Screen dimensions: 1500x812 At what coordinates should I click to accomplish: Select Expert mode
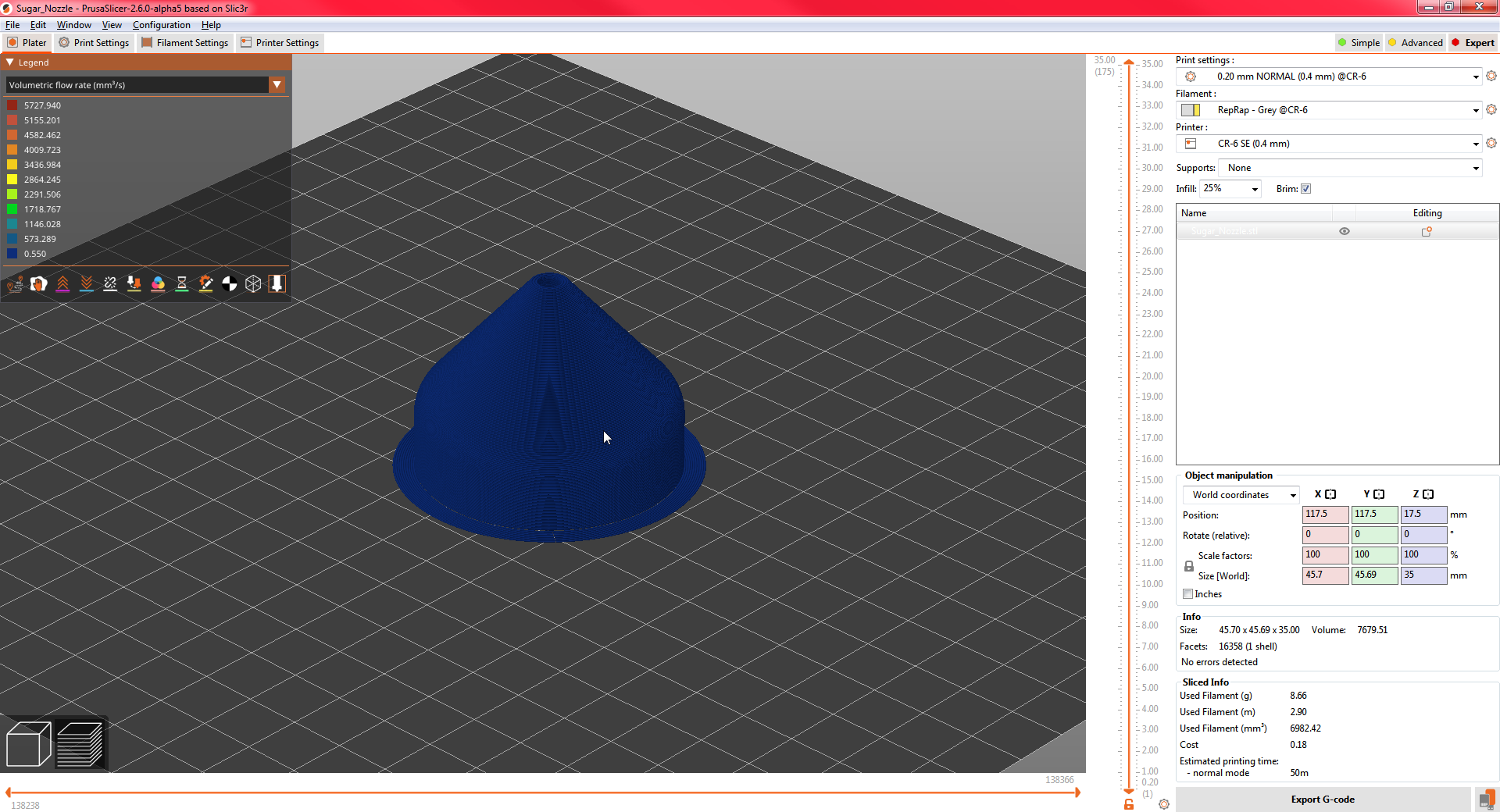pyautogui.click(x=1473, y=43)
